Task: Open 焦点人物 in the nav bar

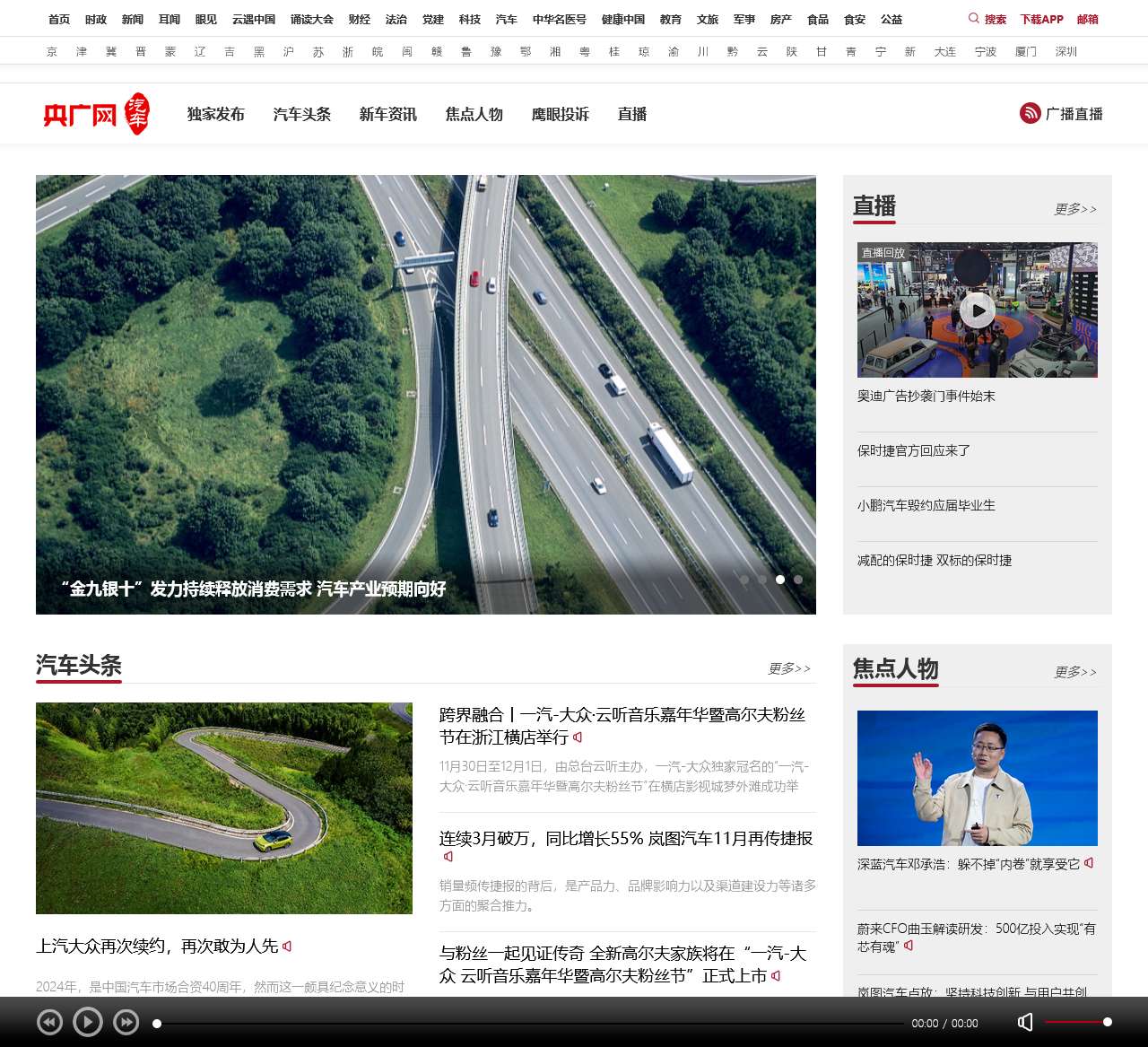Action: tap(474, 114)
